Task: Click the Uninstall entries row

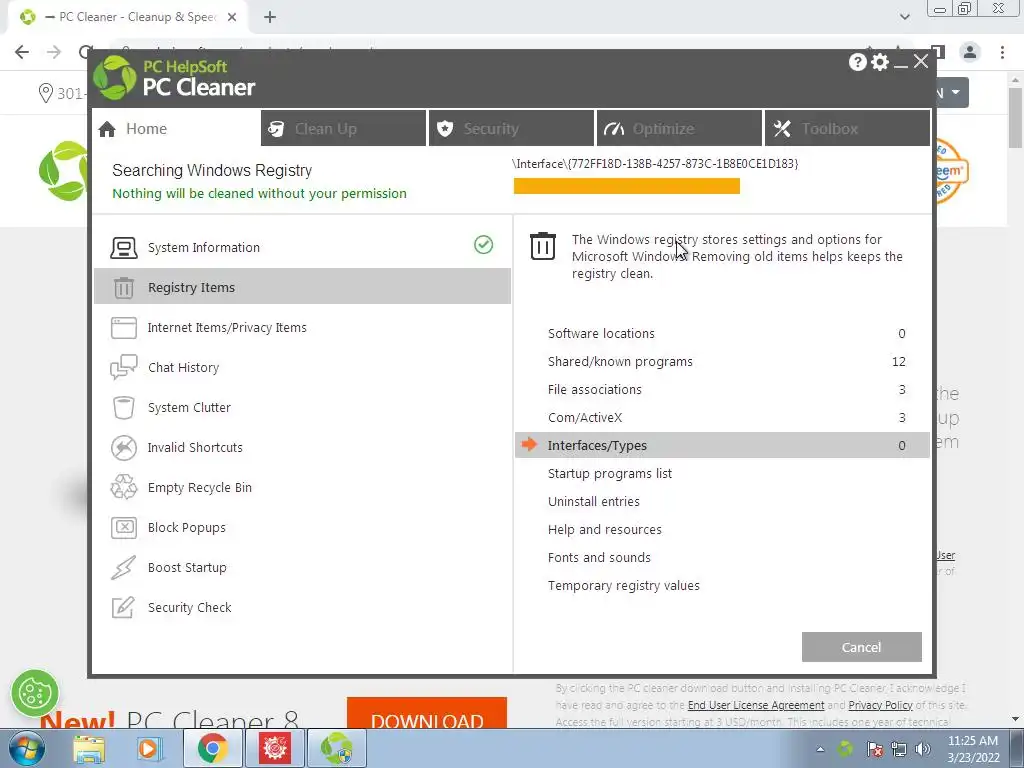Action: click(722, 502)
